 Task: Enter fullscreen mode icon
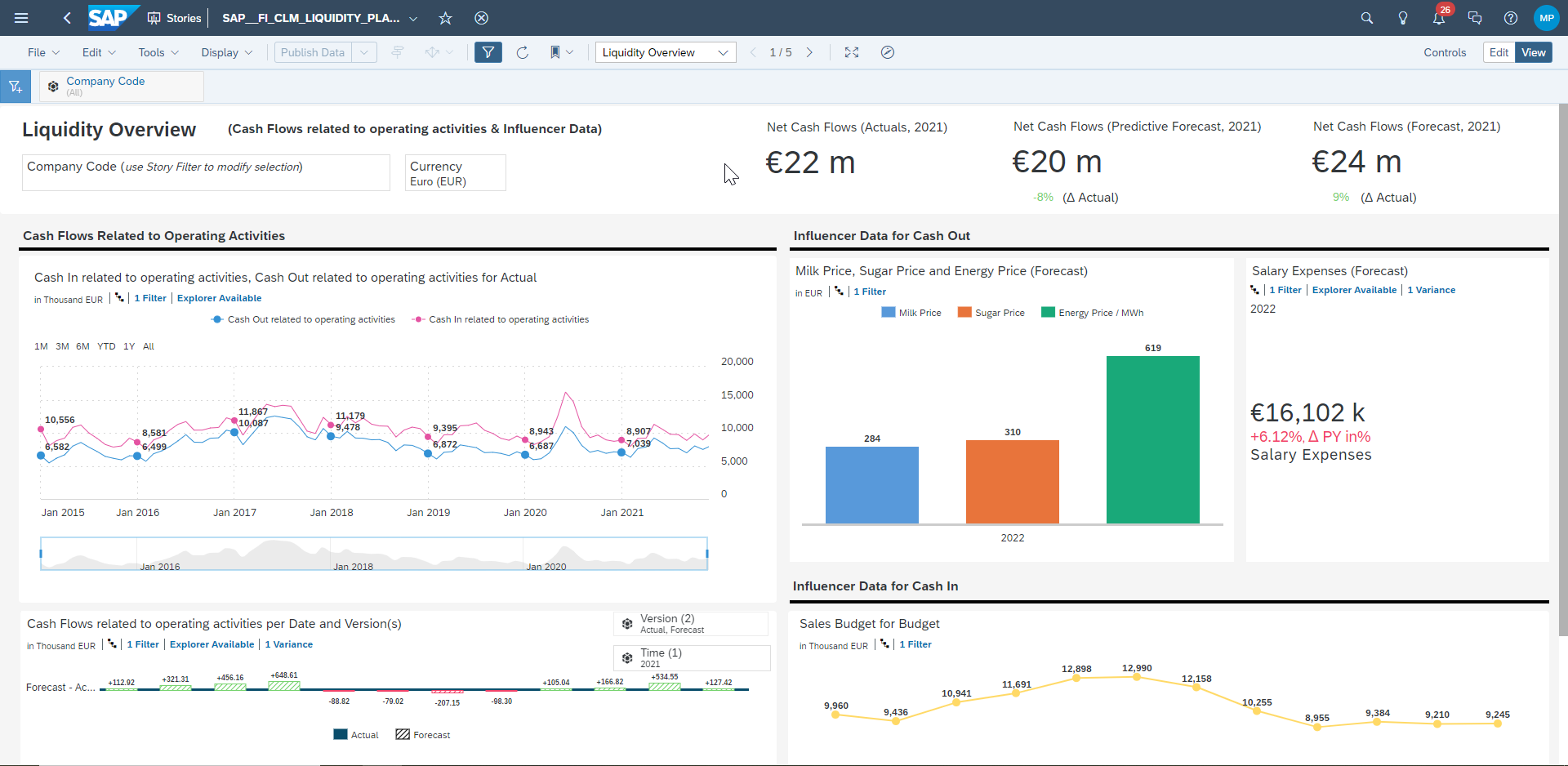pyautogui.click(x=852, y=52)
